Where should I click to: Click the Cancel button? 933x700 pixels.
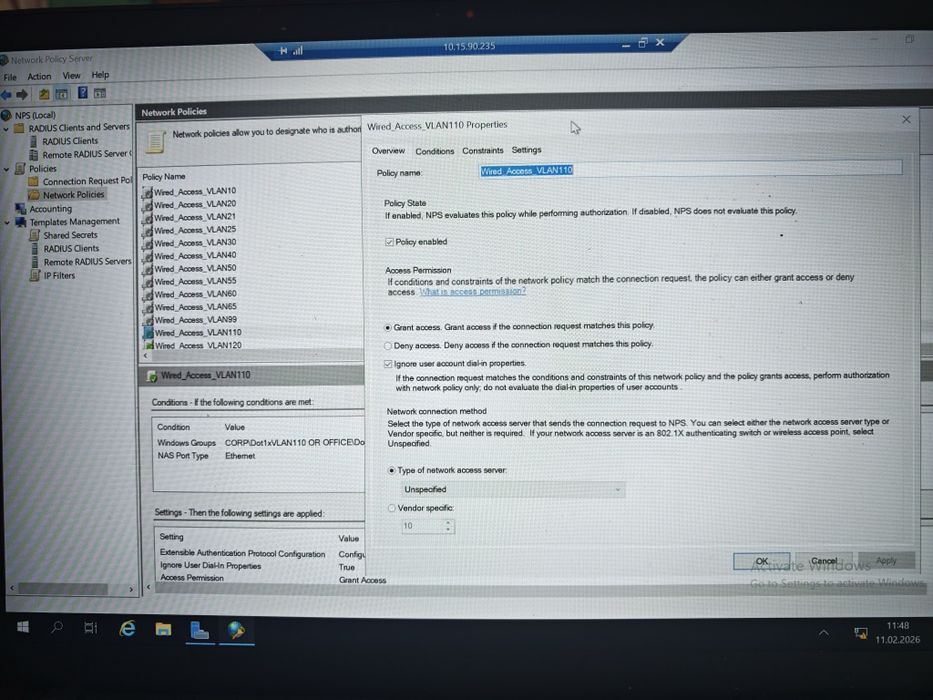(824, 561)
